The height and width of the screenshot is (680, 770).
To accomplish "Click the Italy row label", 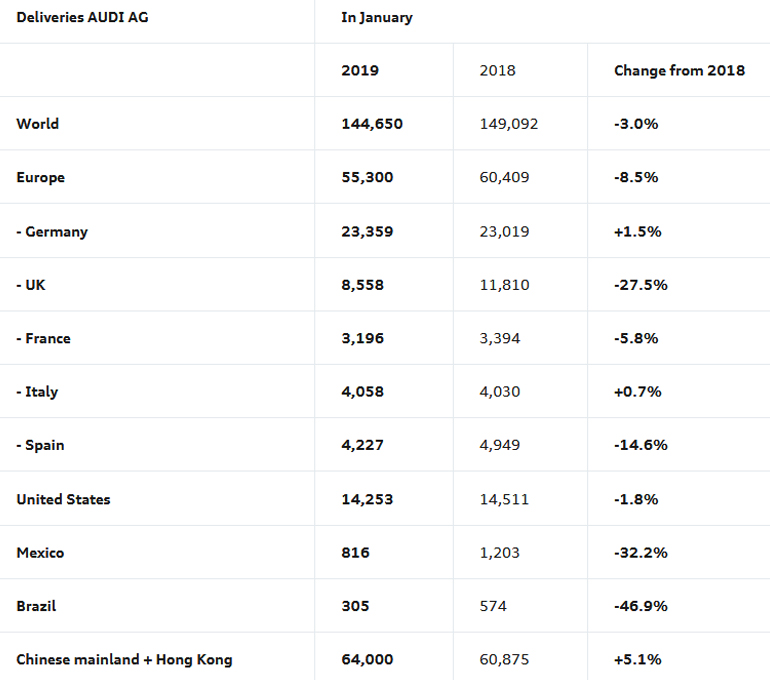I will [x=37, y=392].
